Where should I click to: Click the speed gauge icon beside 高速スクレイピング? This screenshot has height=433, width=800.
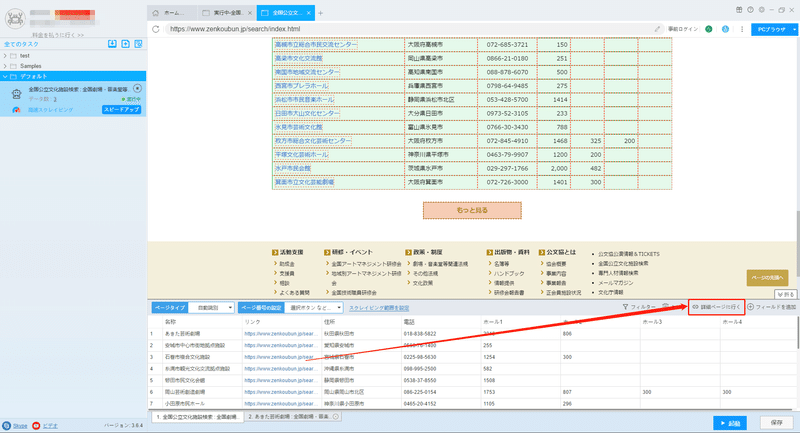tap(16, 110)
